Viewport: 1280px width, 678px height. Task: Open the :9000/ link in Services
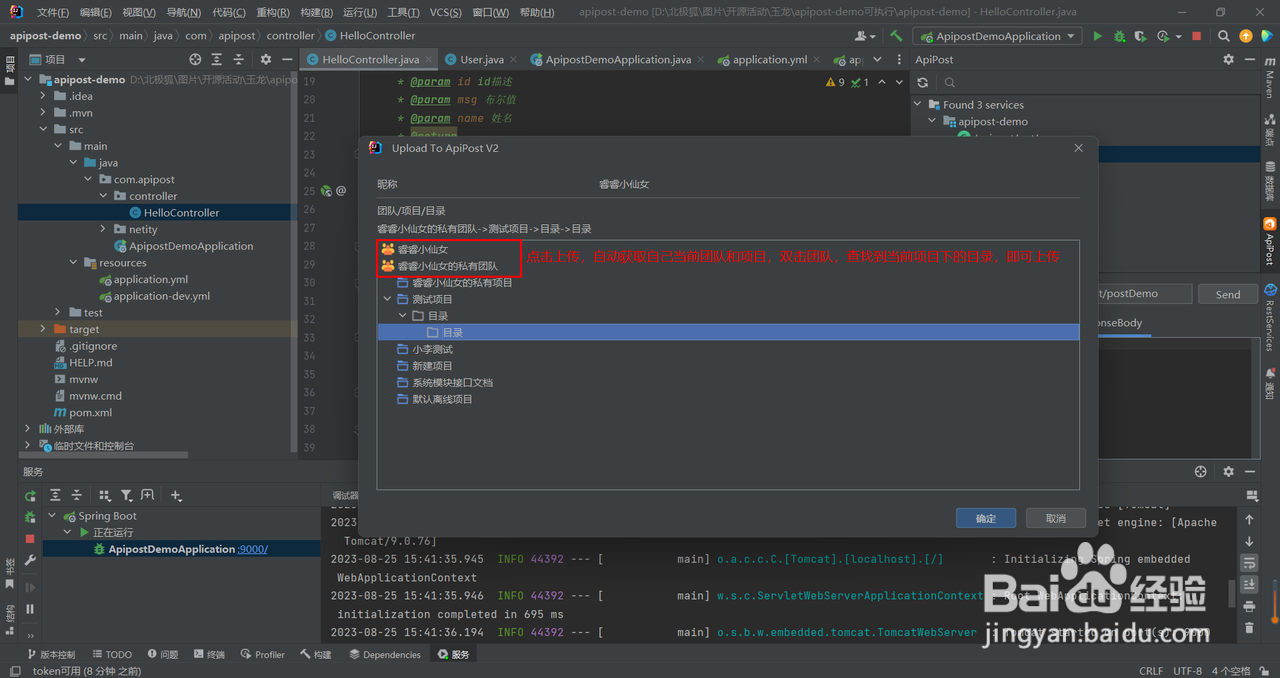coord(252,549)
